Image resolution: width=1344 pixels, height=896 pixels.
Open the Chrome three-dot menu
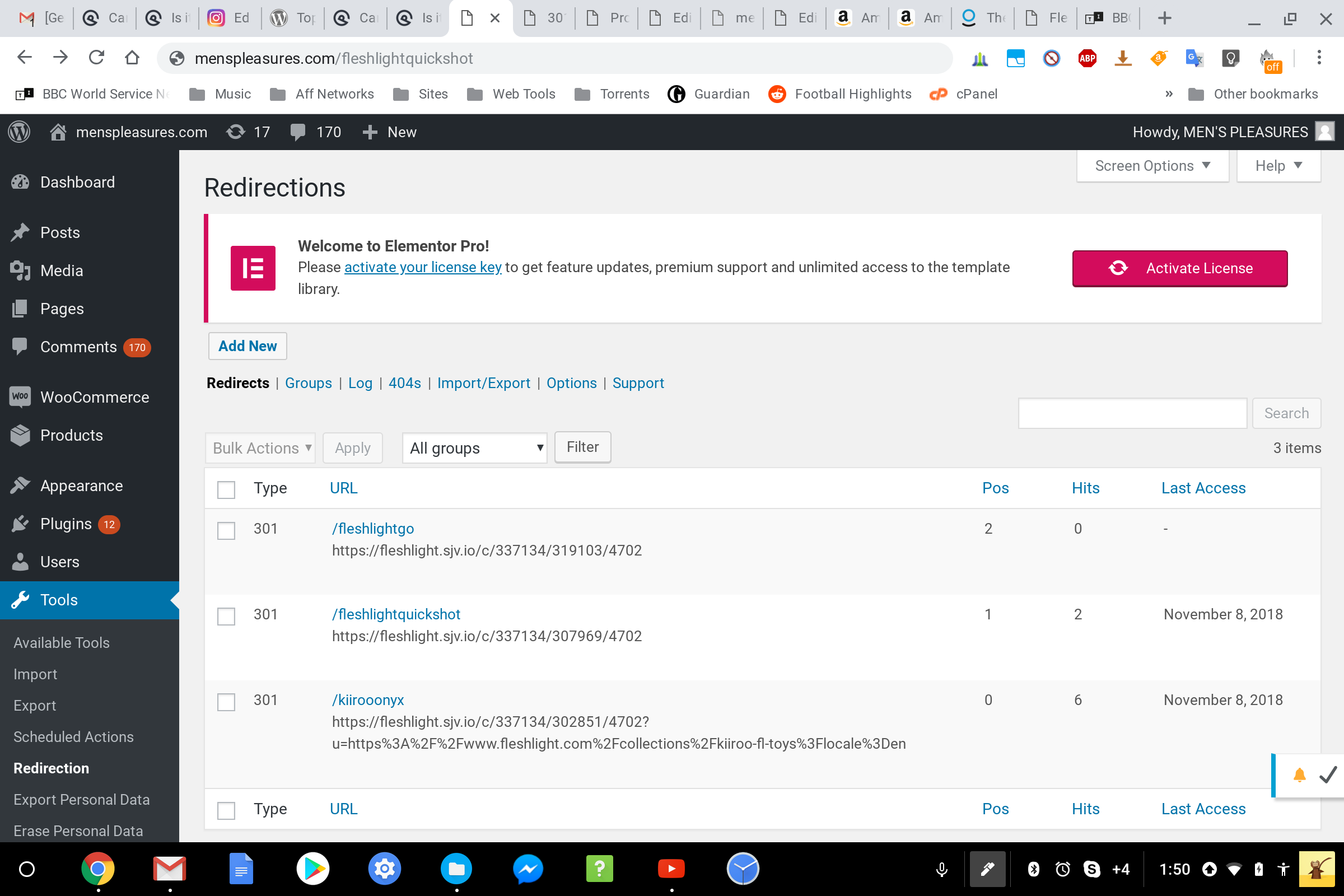coord(1319,58)
